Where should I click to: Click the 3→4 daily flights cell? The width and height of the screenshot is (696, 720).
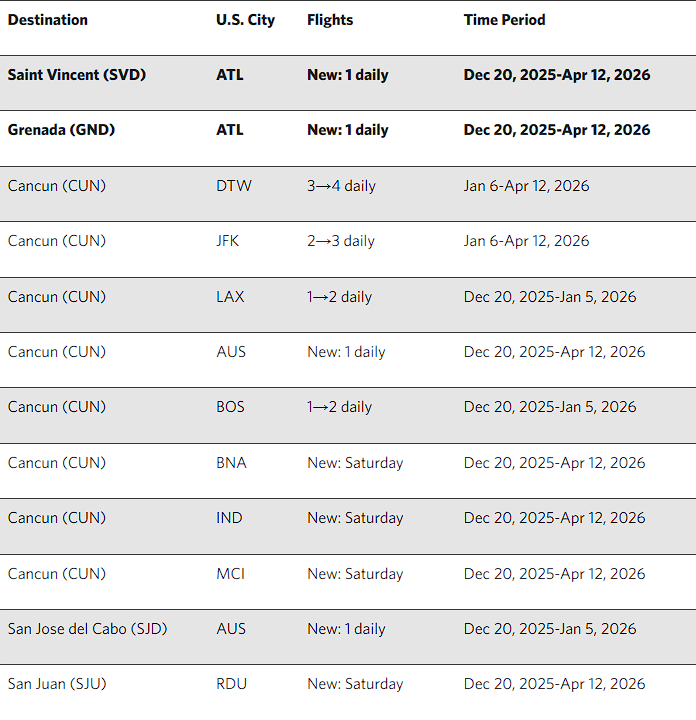pos(341,186)
